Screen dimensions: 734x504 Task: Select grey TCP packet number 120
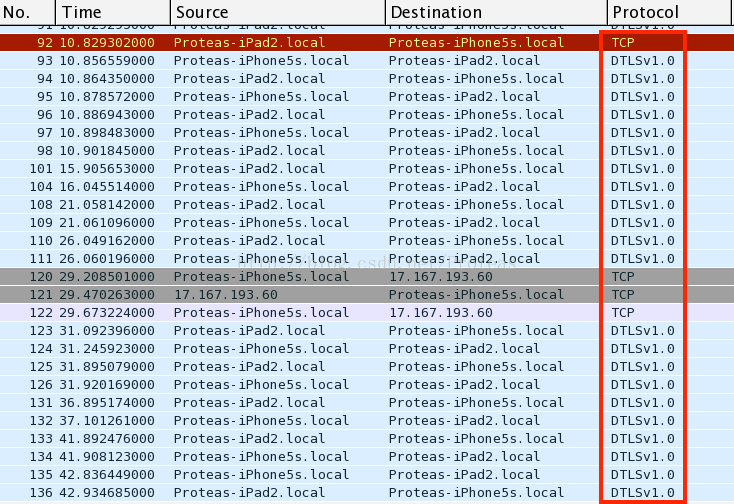coord(367,277)
